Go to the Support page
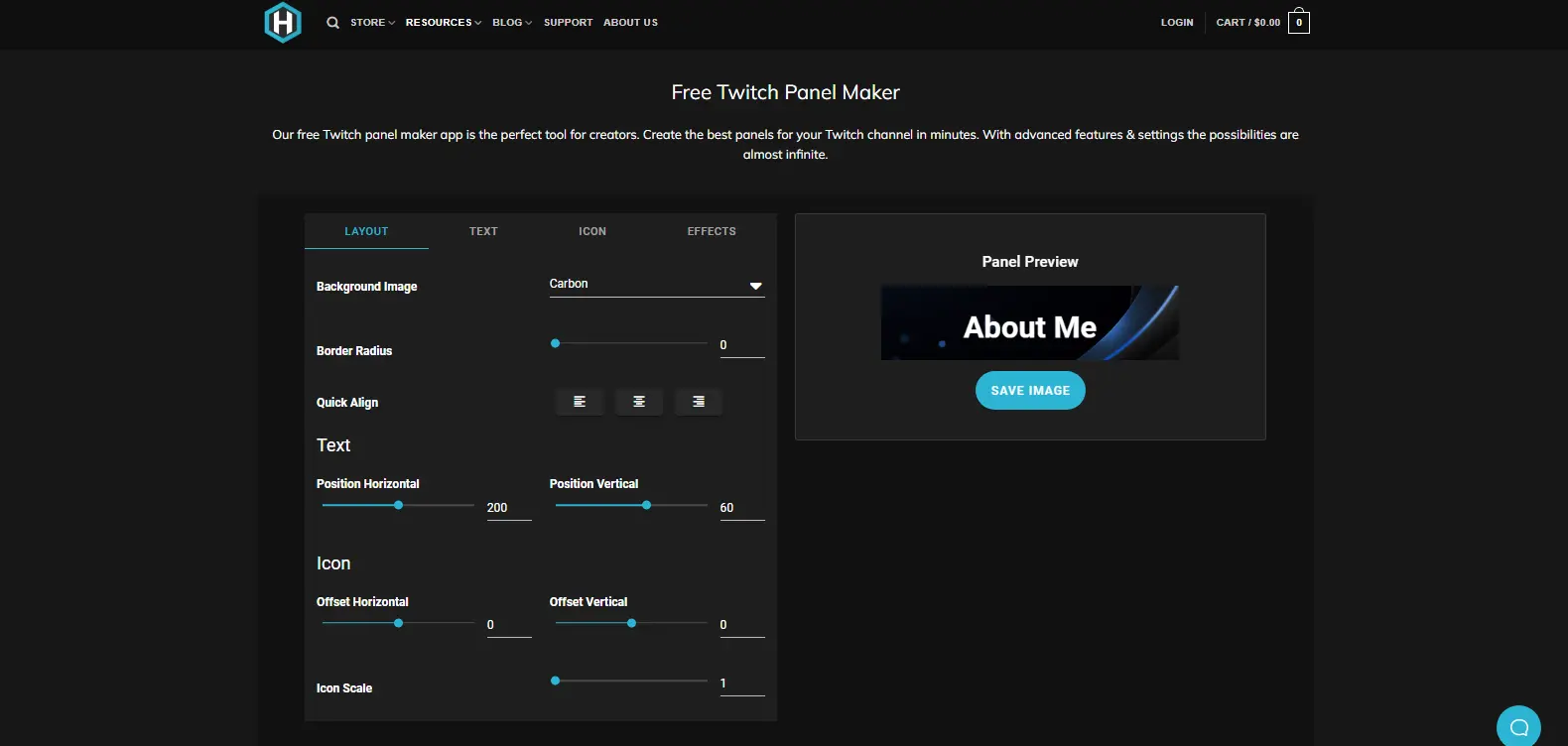1568x746 pixels. point(568,23)
